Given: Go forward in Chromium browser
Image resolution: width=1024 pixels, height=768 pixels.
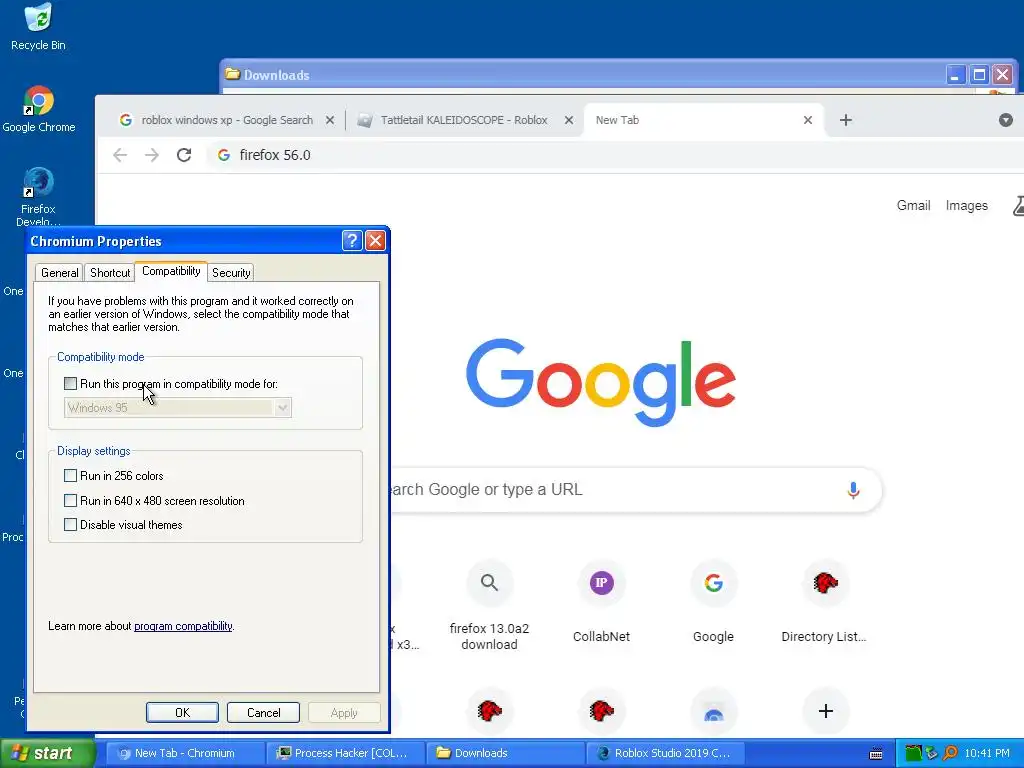Looking at the screenshot, I should [x=152, y=155].
